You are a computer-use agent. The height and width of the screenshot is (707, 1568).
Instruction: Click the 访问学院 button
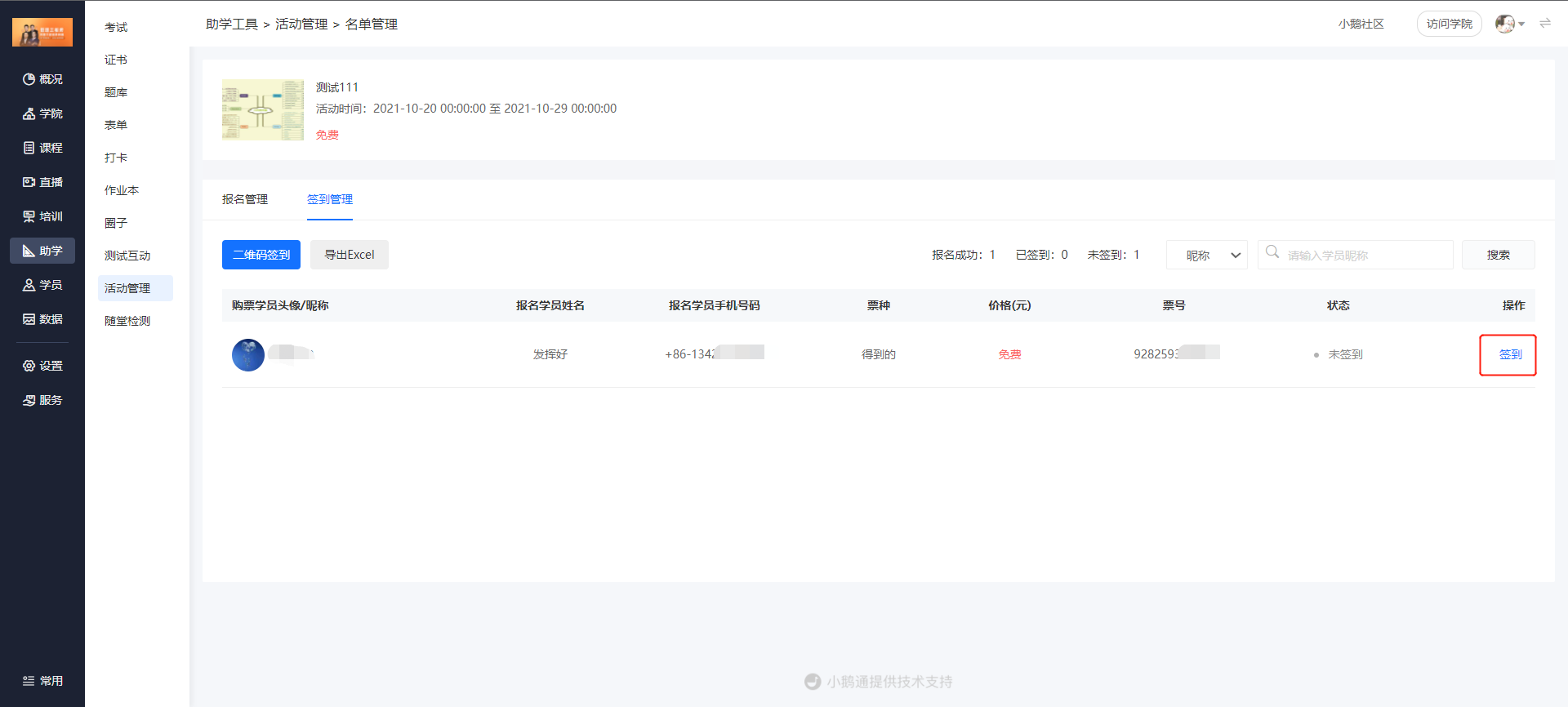click(1449, 24)
